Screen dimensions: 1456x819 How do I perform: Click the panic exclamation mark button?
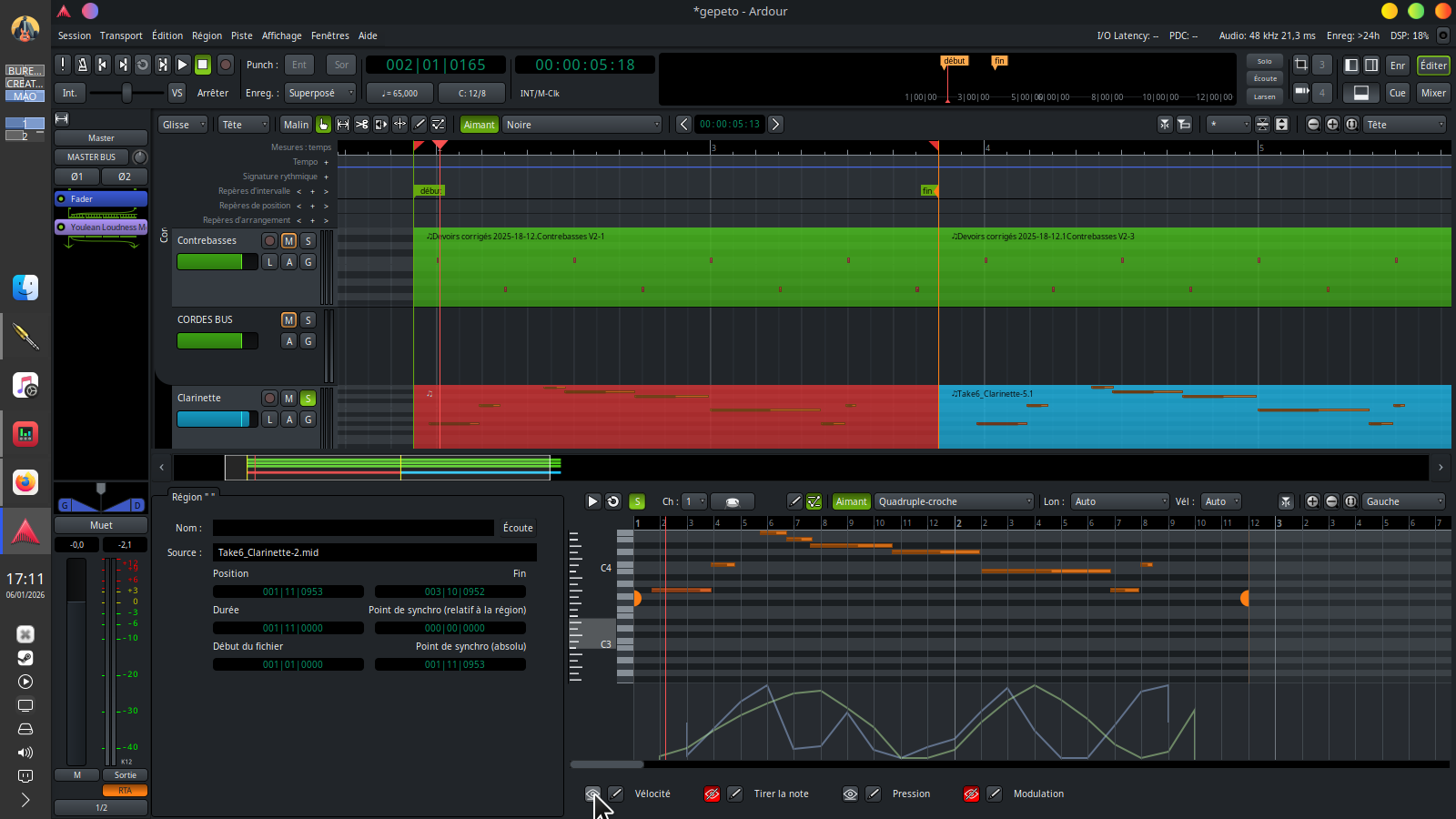(63, 65)
